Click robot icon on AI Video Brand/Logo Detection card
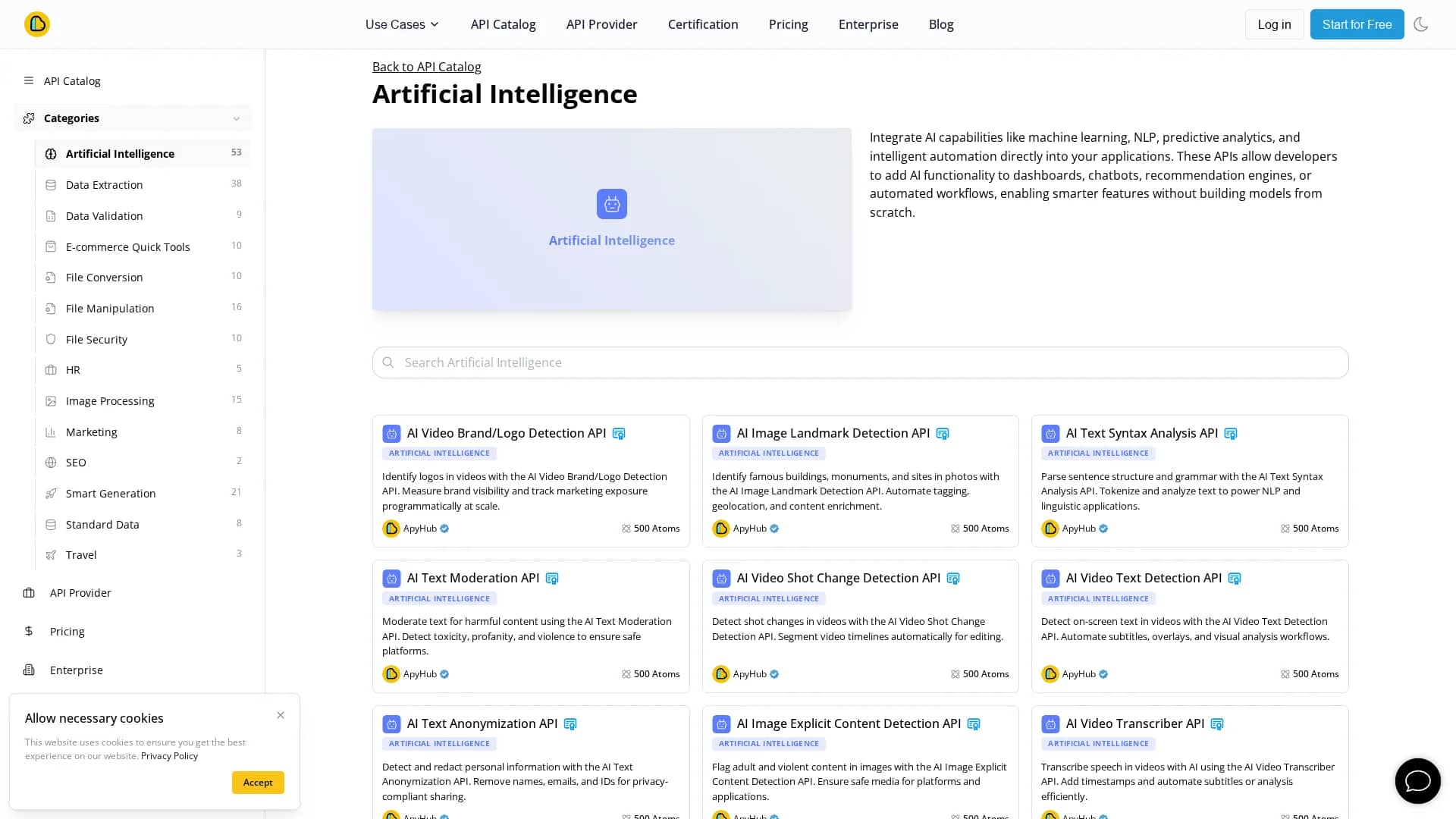Screen dimensions: 1456x819 pyautogui.click(x=391, y=434)
